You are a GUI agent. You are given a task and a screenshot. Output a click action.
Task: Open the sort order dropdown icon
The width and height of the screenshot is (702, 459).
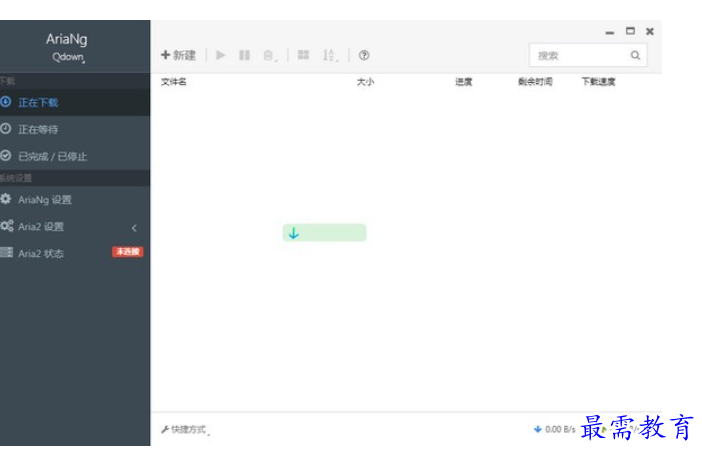click(330, 56)
